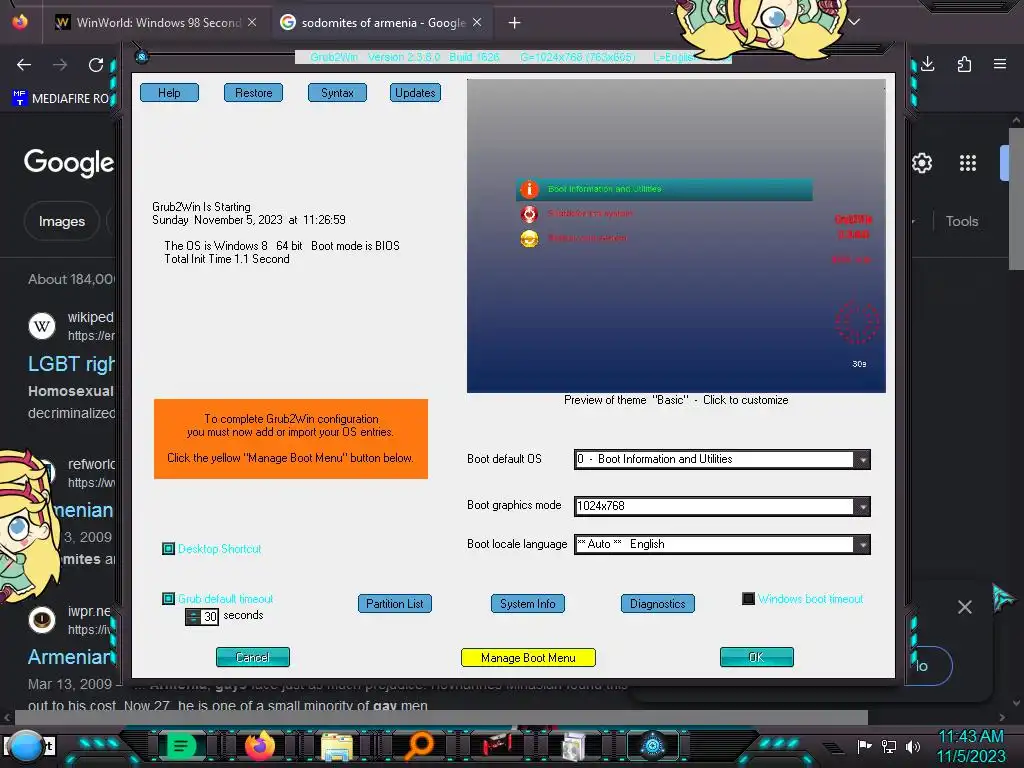Open the Firefox hamburger menu
The width and height of the screenshot is (1024, 768).
[1000, 64]
